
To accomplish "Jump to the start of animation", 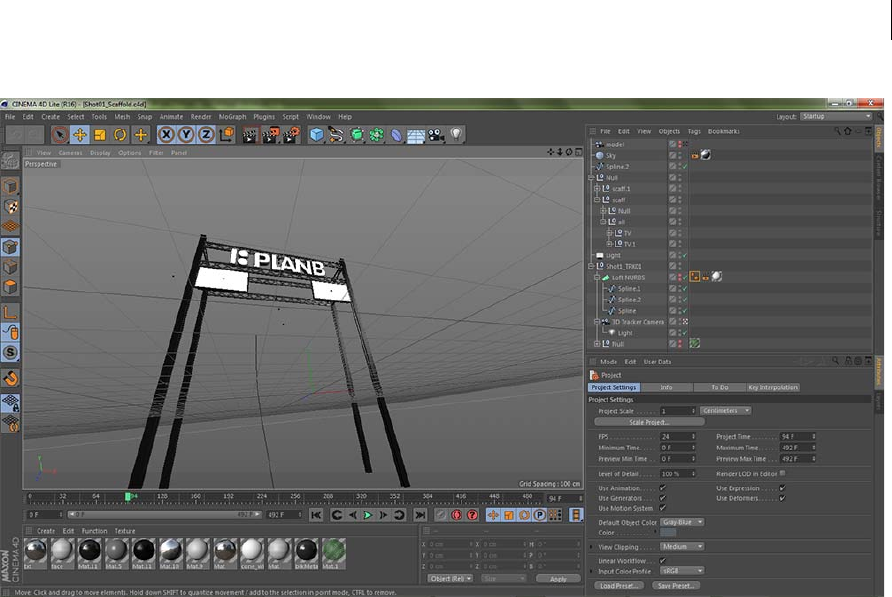I will click(316, 515).
